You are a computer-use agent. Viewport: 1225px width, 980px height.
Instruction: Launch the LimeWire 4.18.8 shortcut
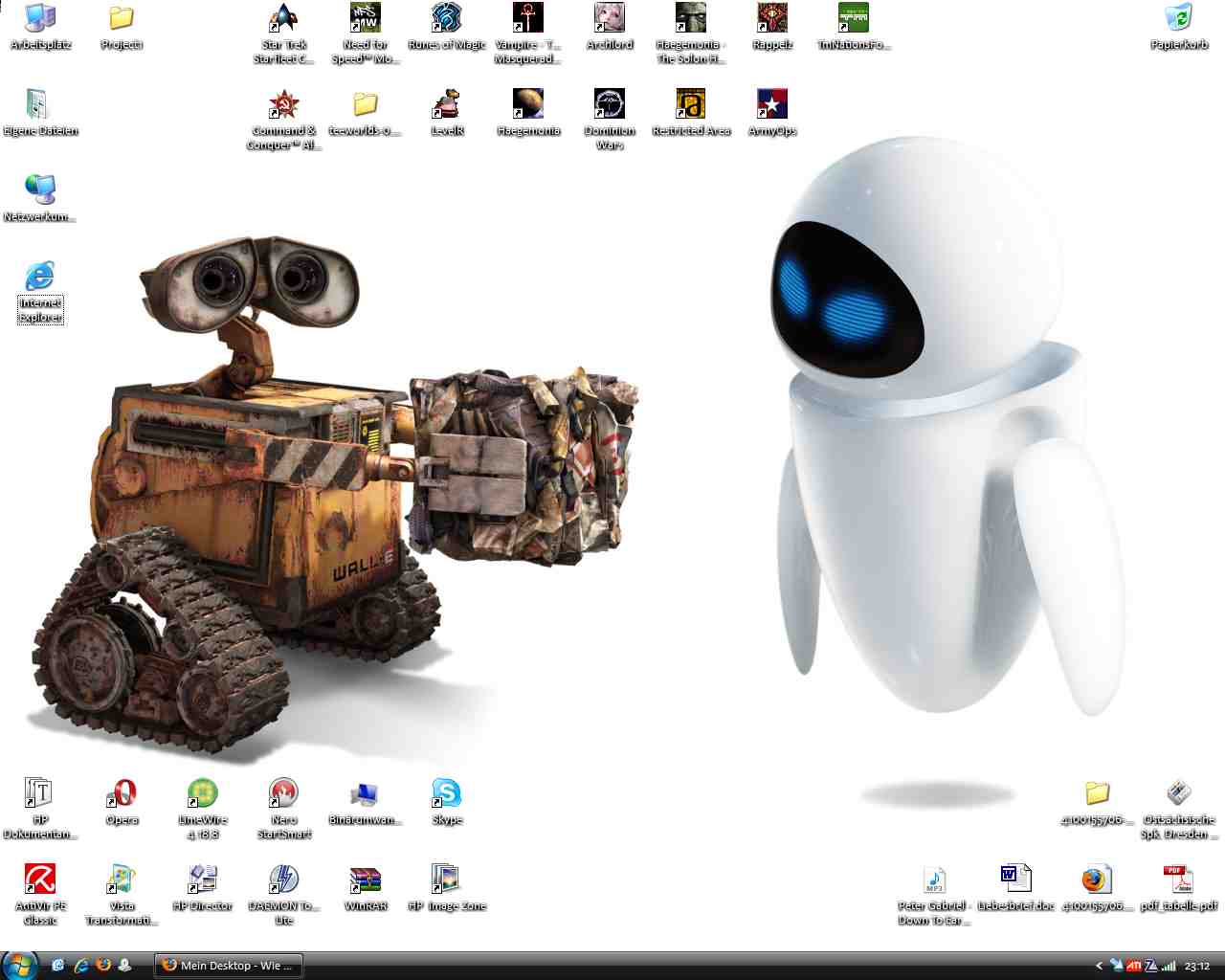click(203, 794)
